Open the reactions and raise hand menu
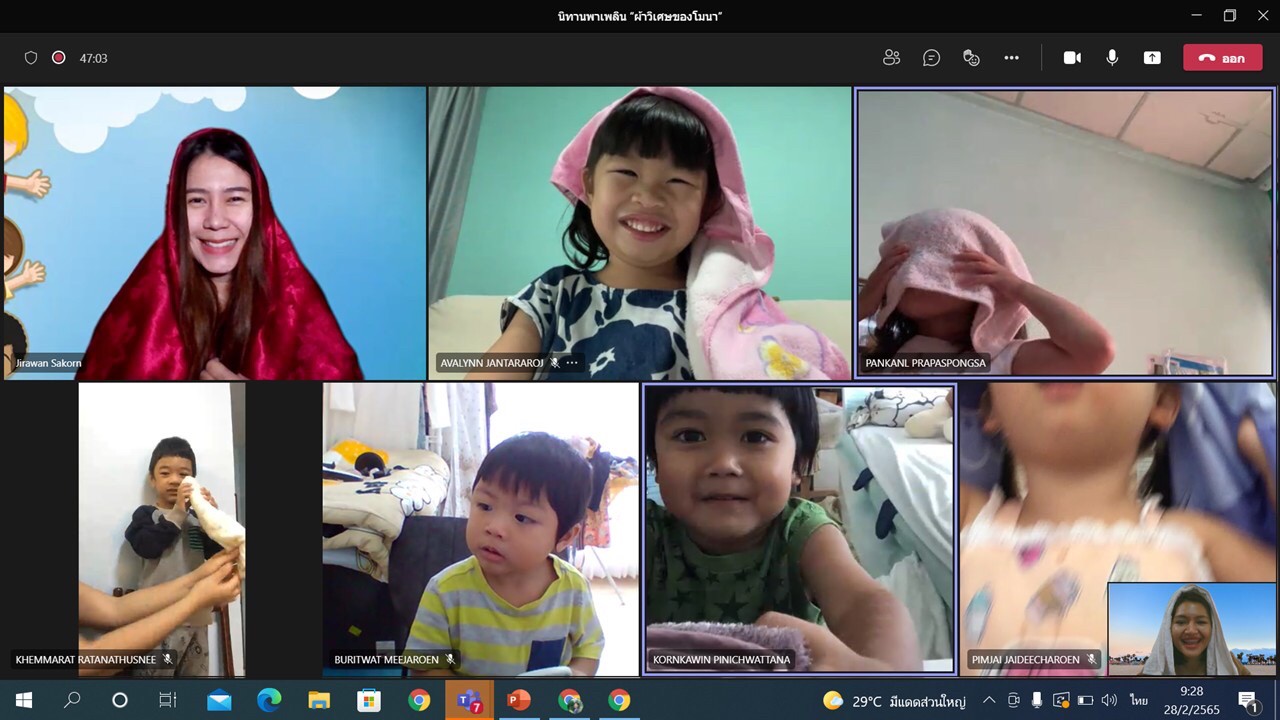 (971, 58)
